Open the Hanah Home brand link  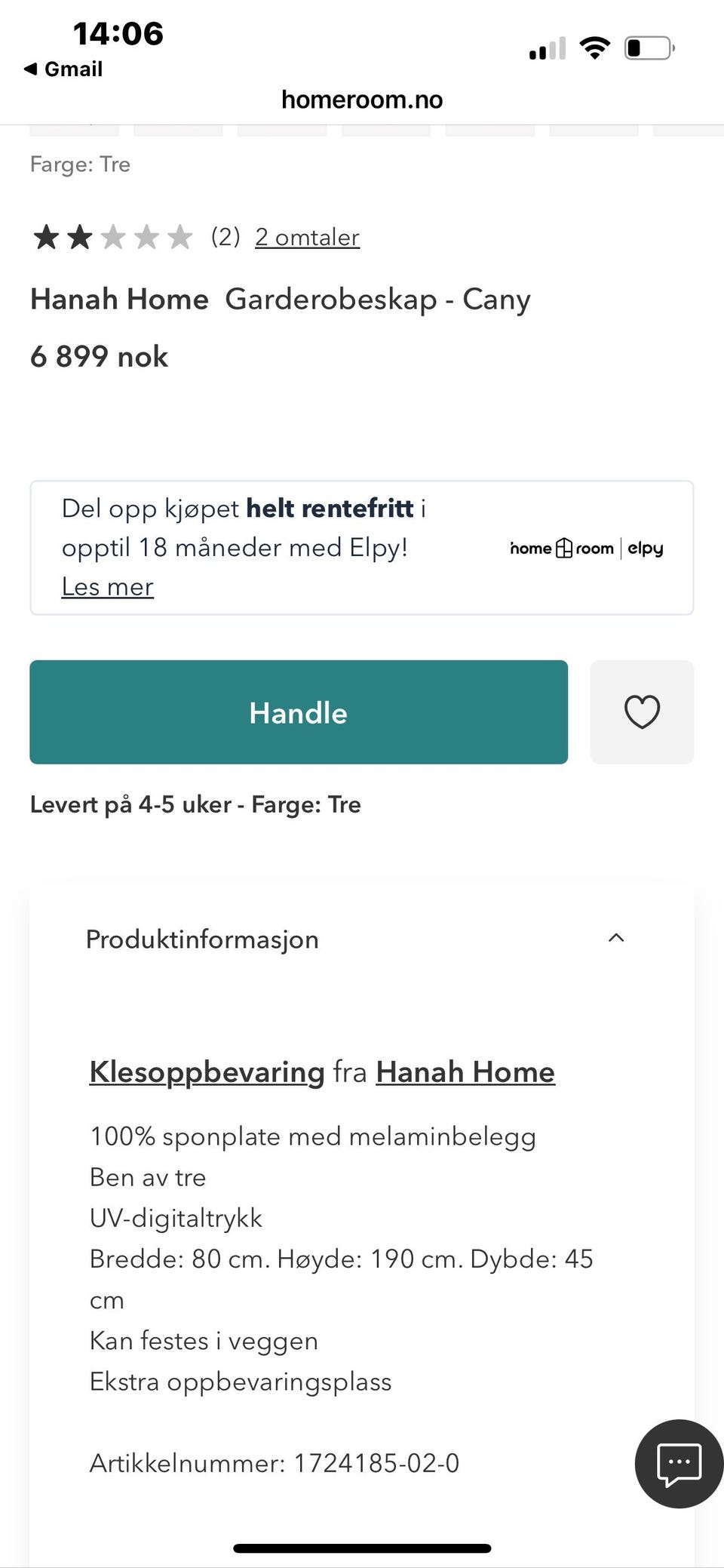465,1071
